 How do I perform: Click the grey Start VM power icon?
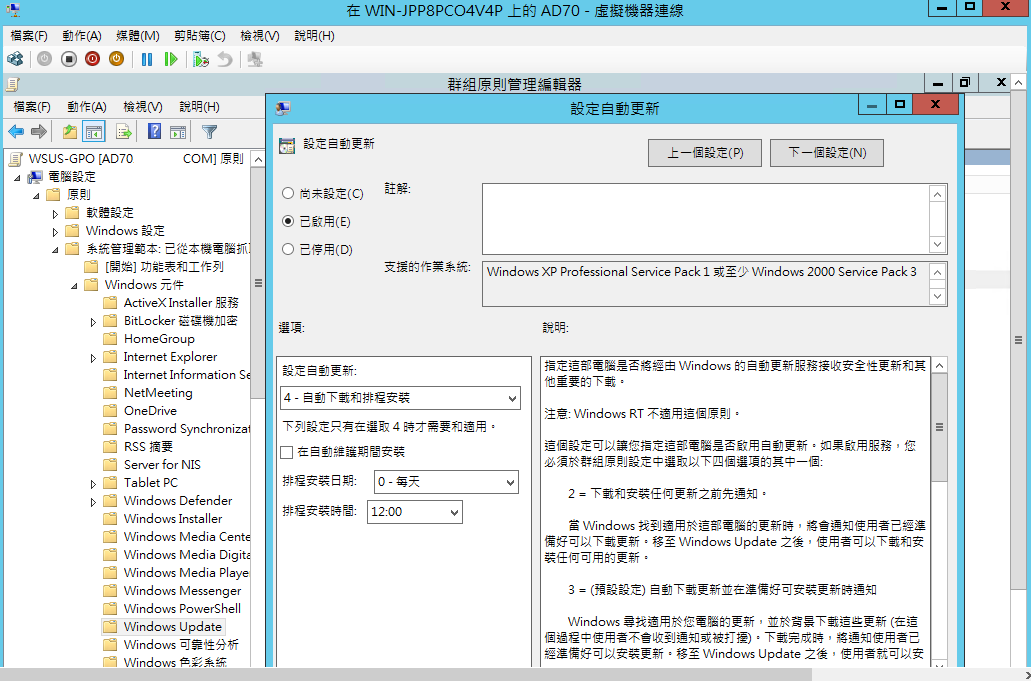point(44,59)
